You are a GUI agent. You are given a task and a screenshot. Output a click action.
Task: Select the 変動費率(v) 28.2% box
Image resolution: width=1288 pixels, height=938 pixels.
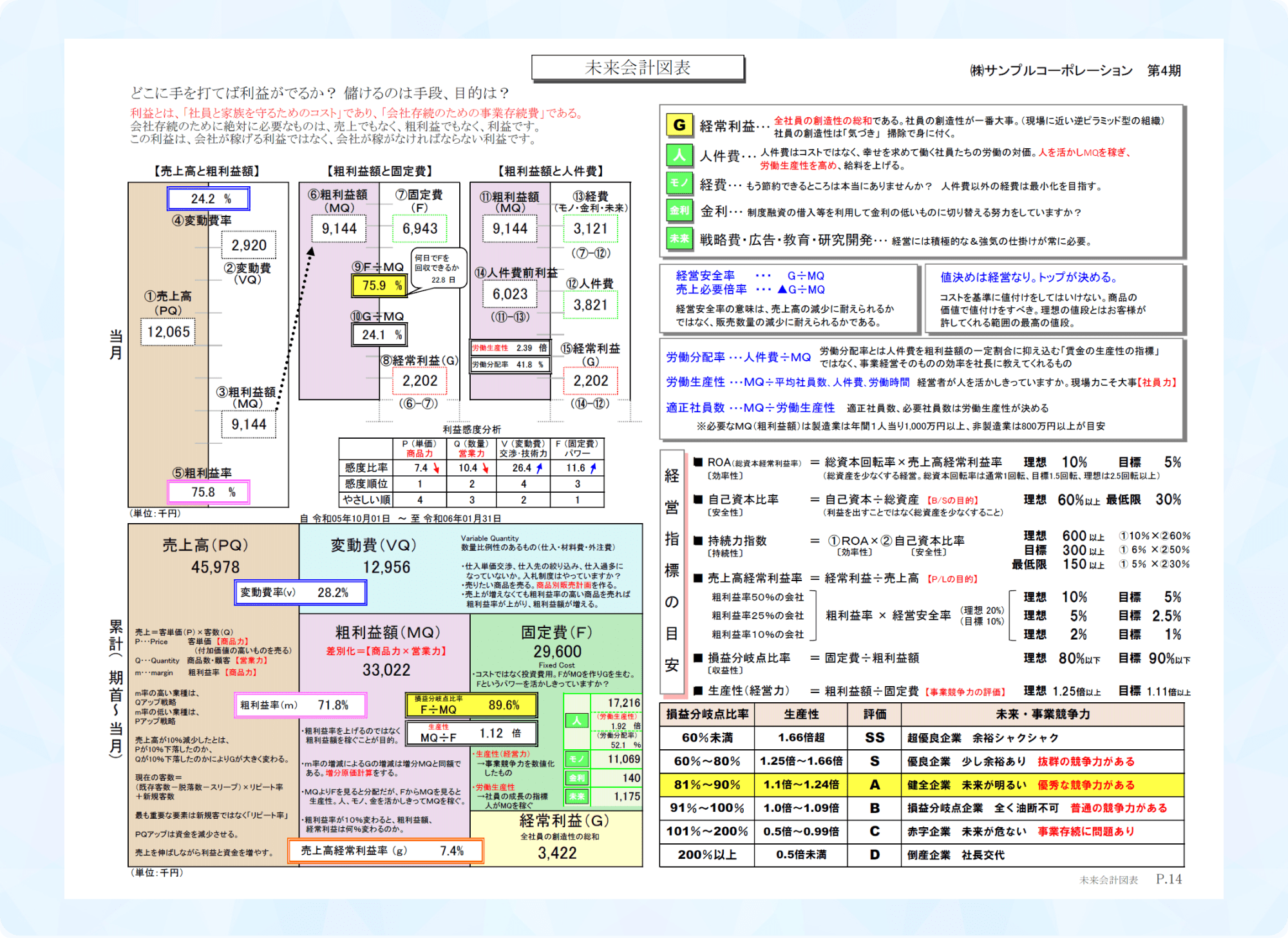point(301,592)
